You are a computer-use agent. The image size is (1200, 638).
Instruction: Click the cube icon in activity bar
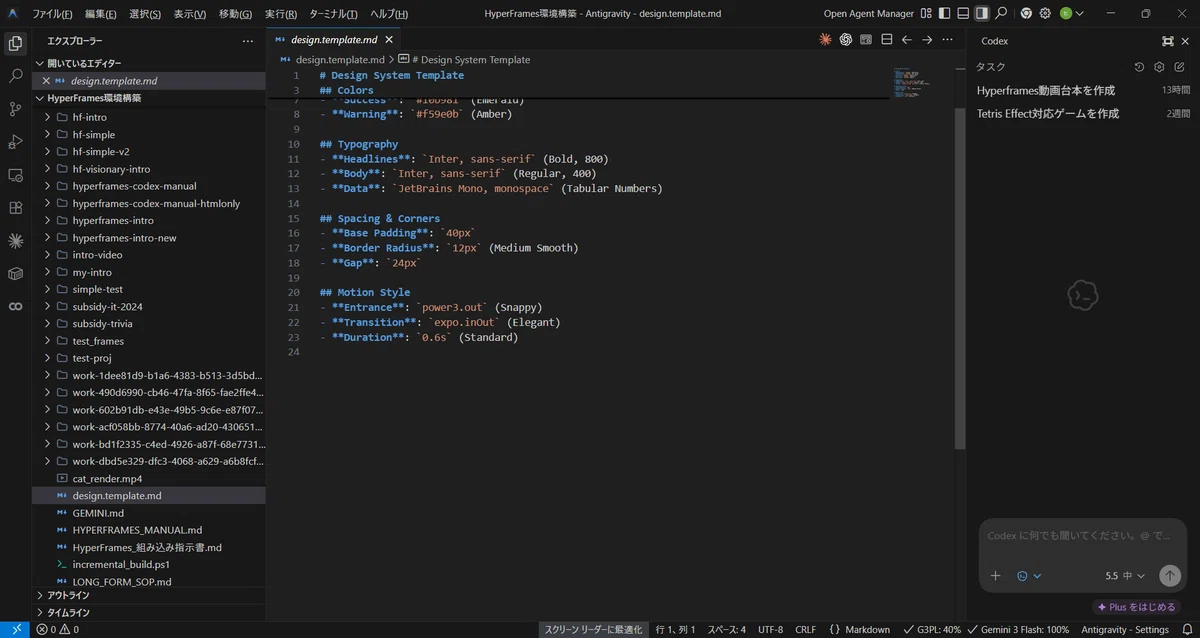[x=15, y=273]
